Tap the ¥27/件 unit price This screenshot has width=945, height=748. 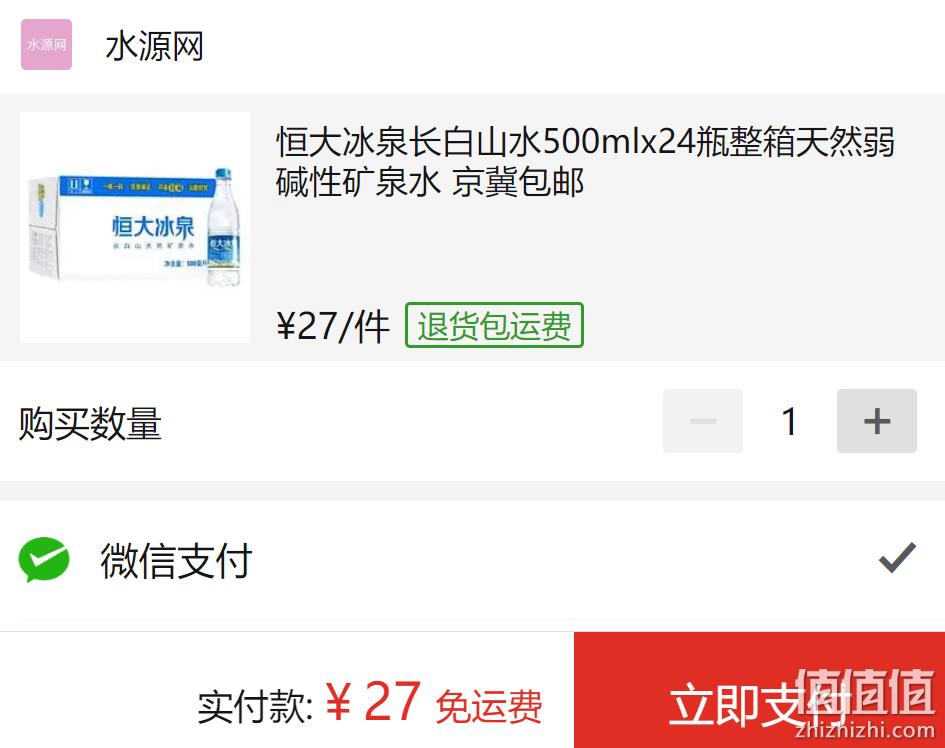pyautogui.click(x=333, y=326)
